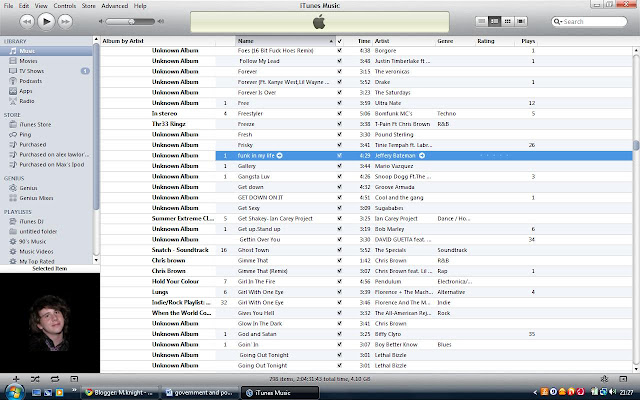This screenshot has height=400, width=640.
Task: Uncheck the Freestyler track checkbox
Action: 340,113
